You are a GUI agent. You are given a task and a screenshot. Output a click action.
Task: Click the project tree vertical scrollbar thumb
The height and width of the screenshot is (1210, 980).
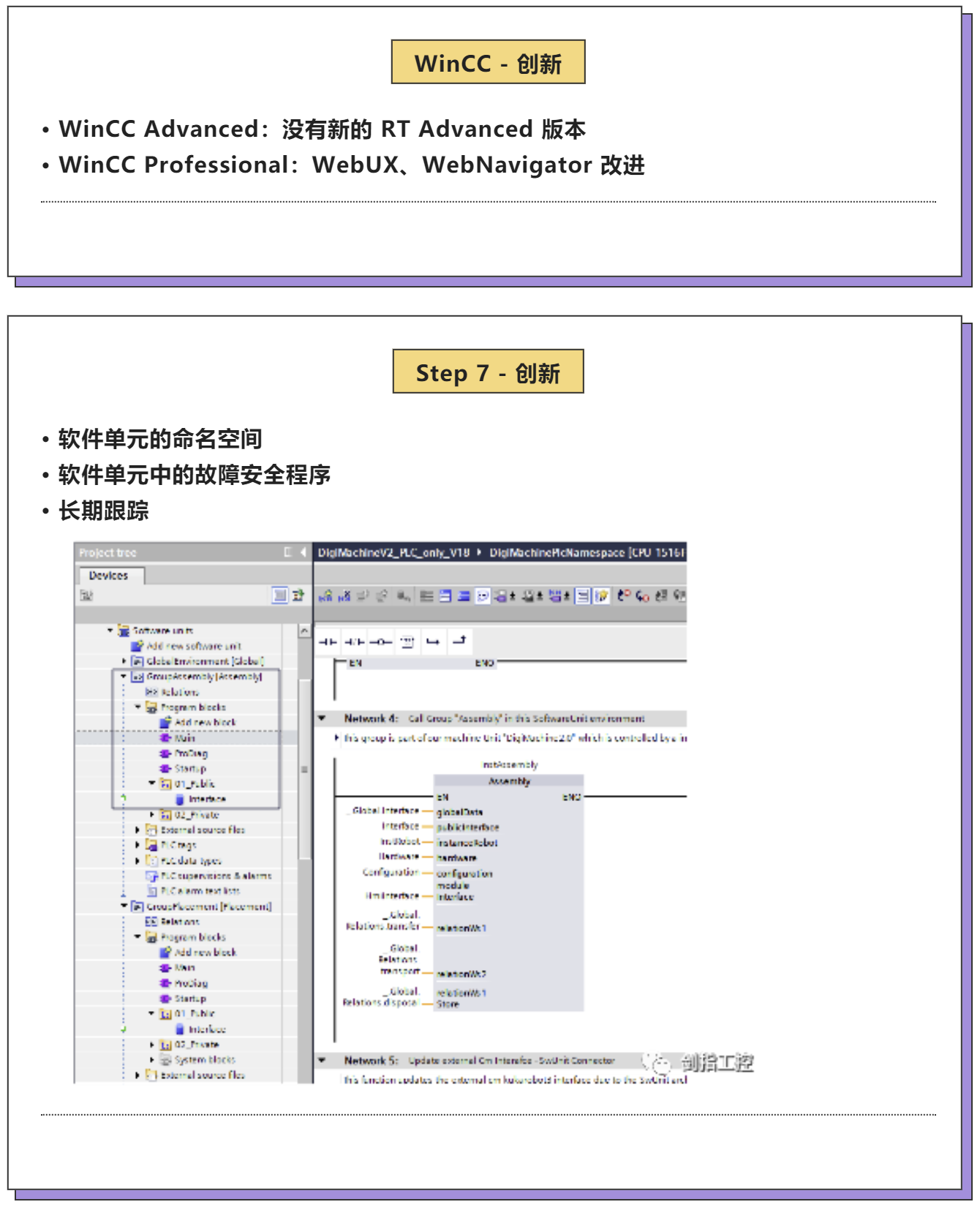pos(304,769)
